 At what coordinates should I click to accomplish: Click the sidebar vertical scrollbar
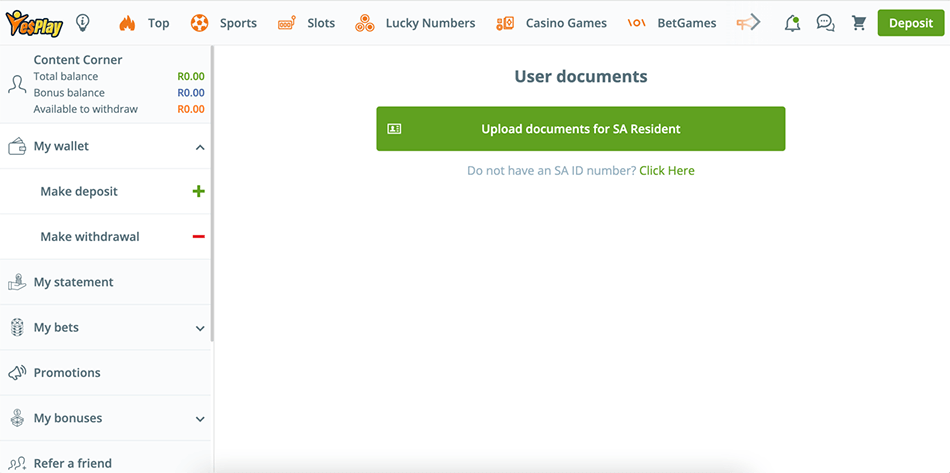212,194
